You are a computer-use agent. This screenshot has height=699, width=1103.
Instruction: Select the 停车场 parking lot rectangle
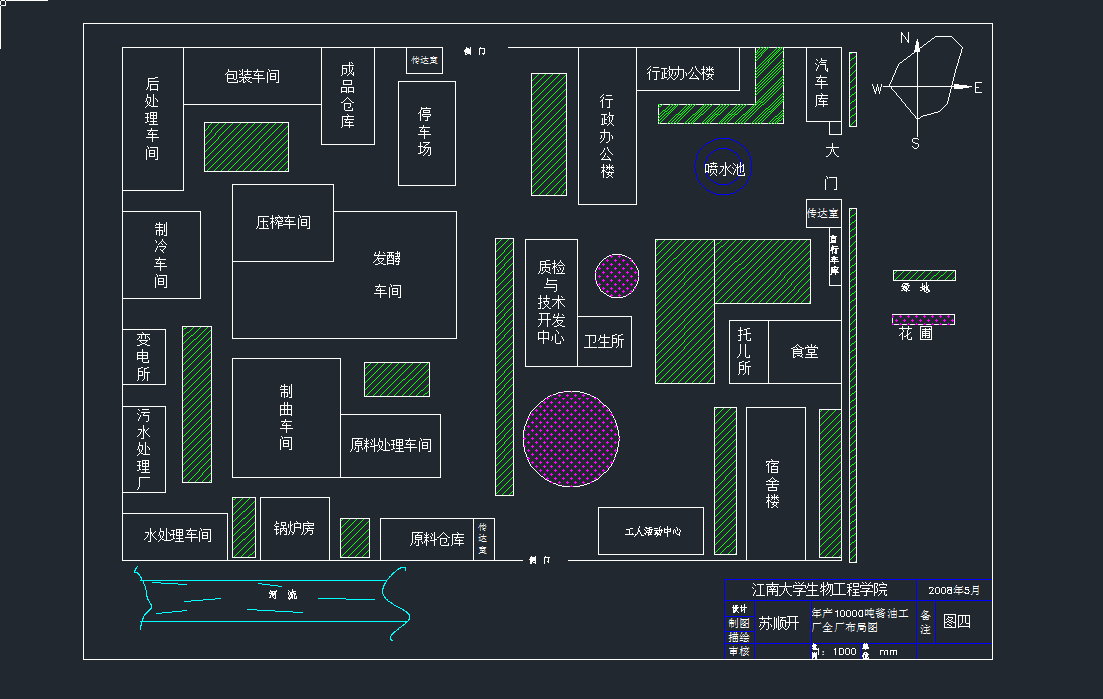(426, 133)
